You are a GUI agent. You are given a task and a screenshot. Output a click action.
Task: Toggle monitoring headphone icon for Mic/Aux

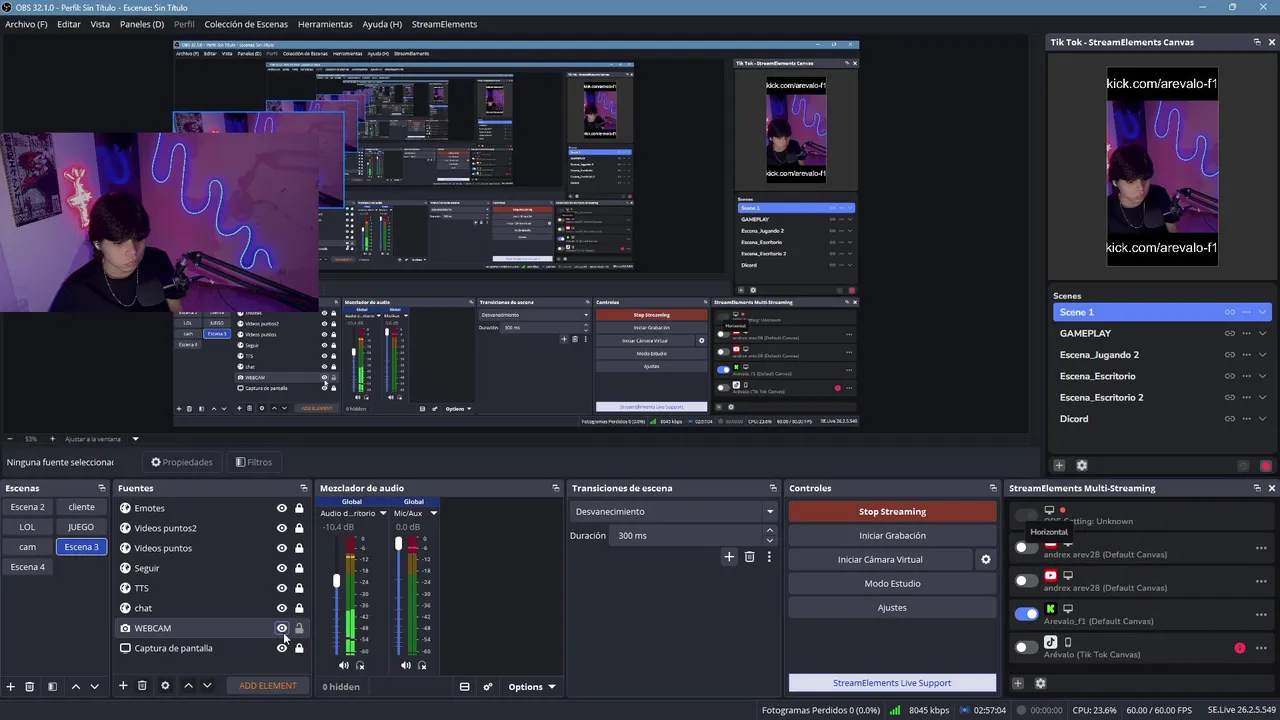point(422,665)
